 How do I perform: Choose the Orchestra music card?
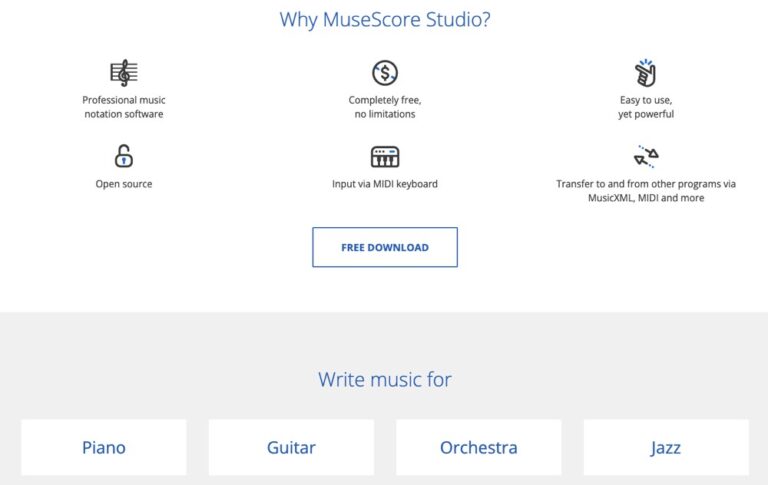pos(479,447)
